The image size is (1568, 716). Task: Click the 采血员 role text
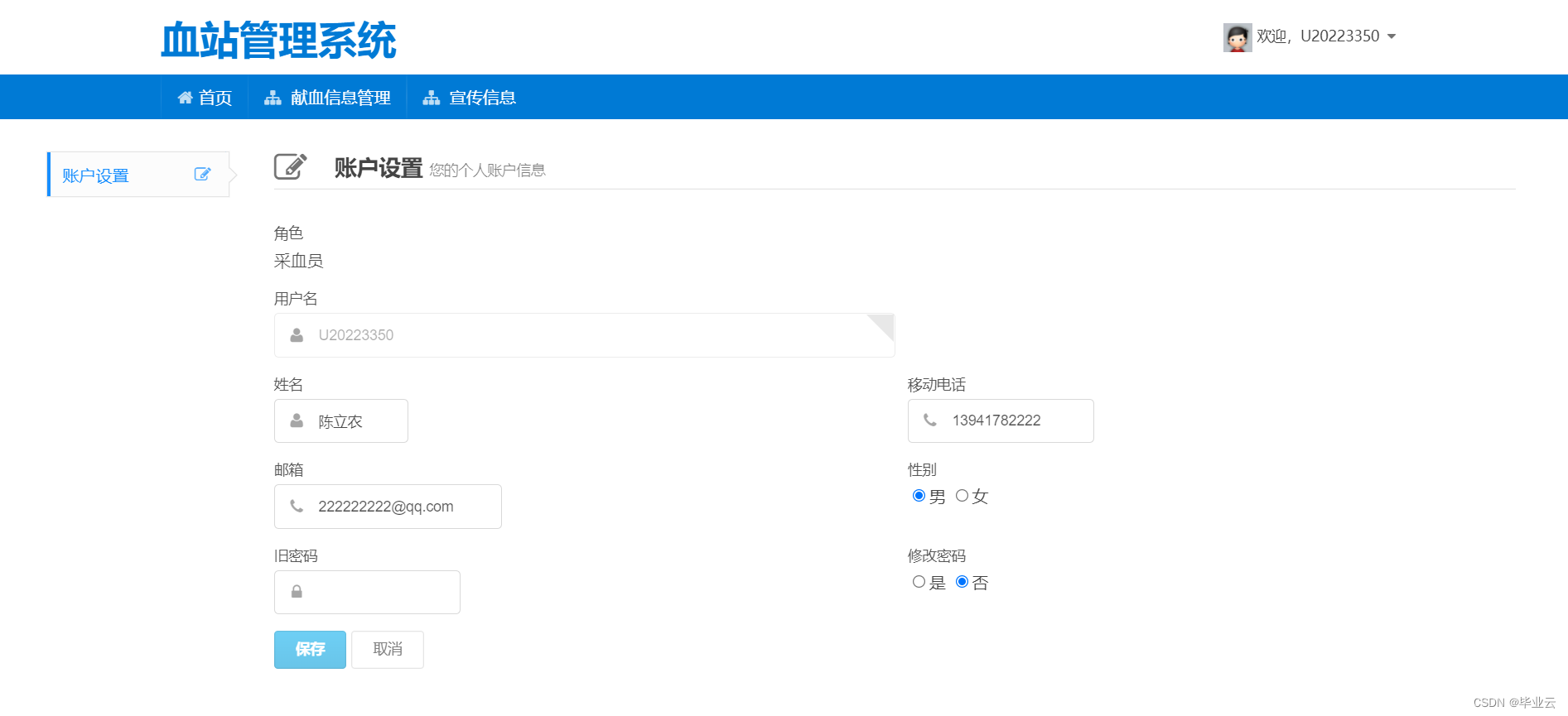pos(299,262)
